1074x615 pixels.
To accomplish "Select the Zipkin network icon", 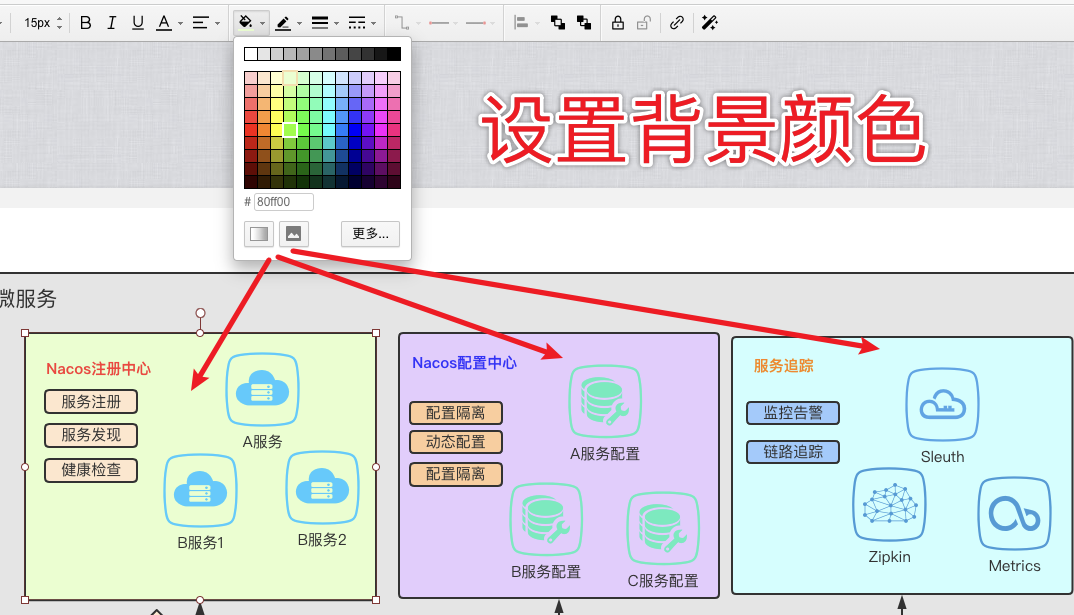I will pyautogui.click(x=890, y=505).
